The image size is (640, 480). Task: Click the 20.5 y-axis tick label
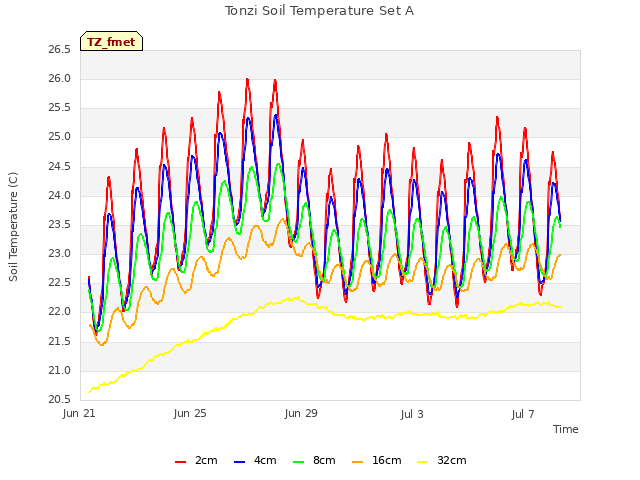pos(60,400)
